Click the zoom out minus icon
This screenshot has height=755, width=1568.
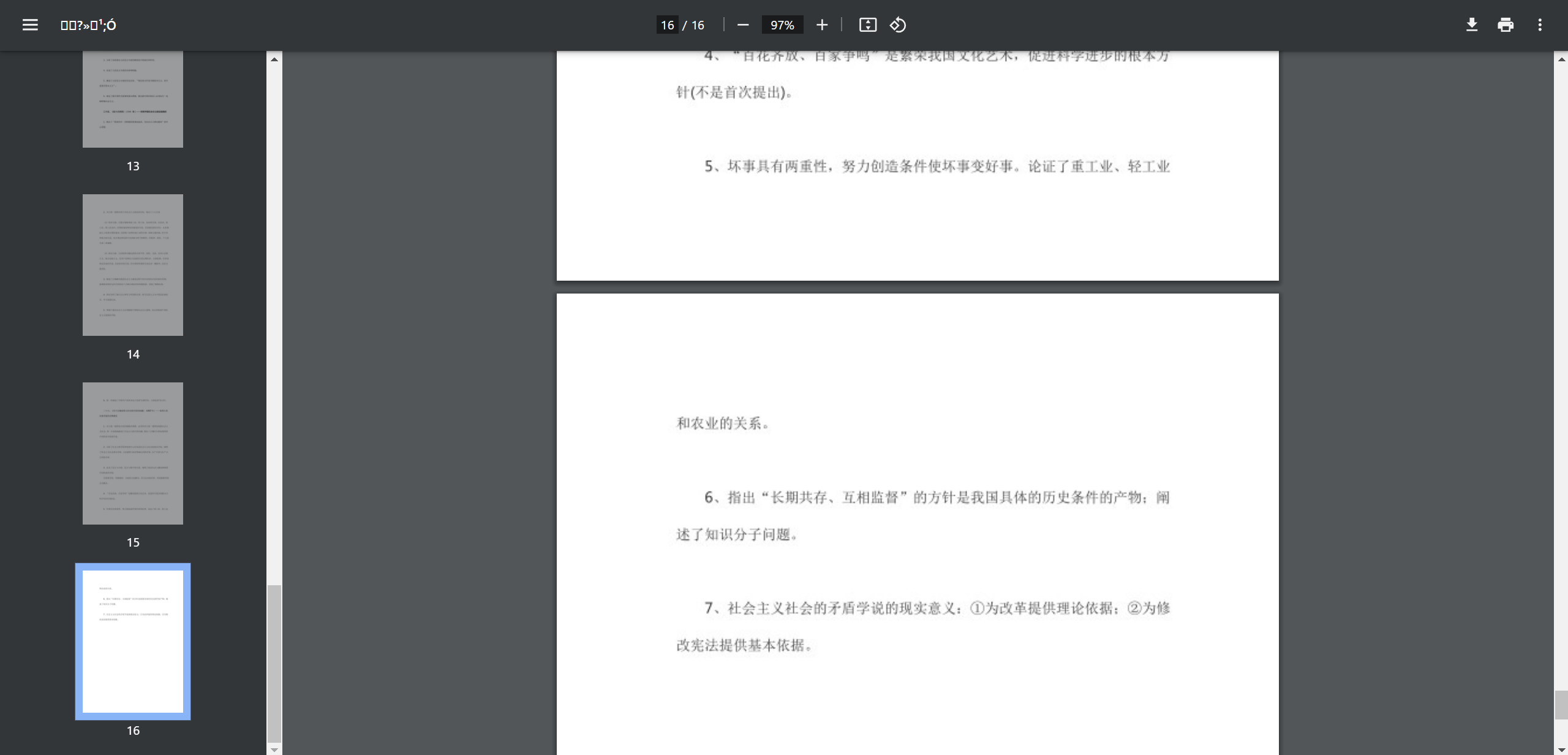coord(743,25)
